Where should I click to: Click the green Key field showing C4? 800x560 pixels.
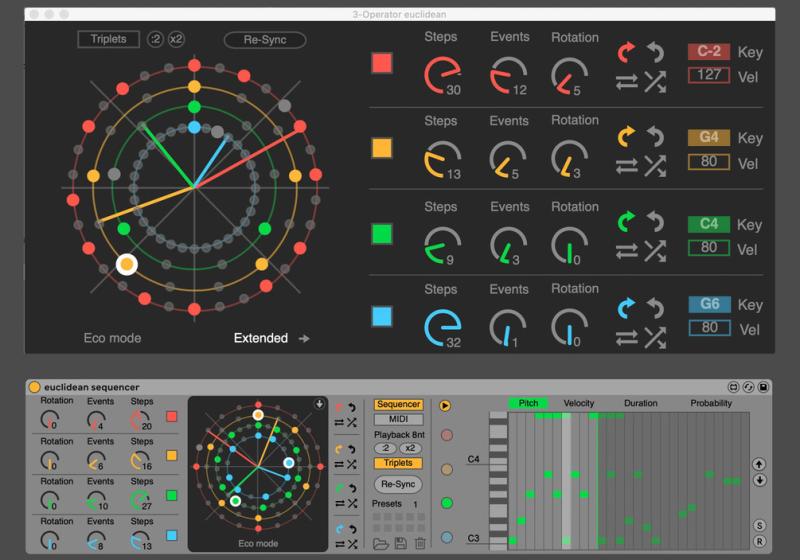pyautogui.click(x=709, y=224)
